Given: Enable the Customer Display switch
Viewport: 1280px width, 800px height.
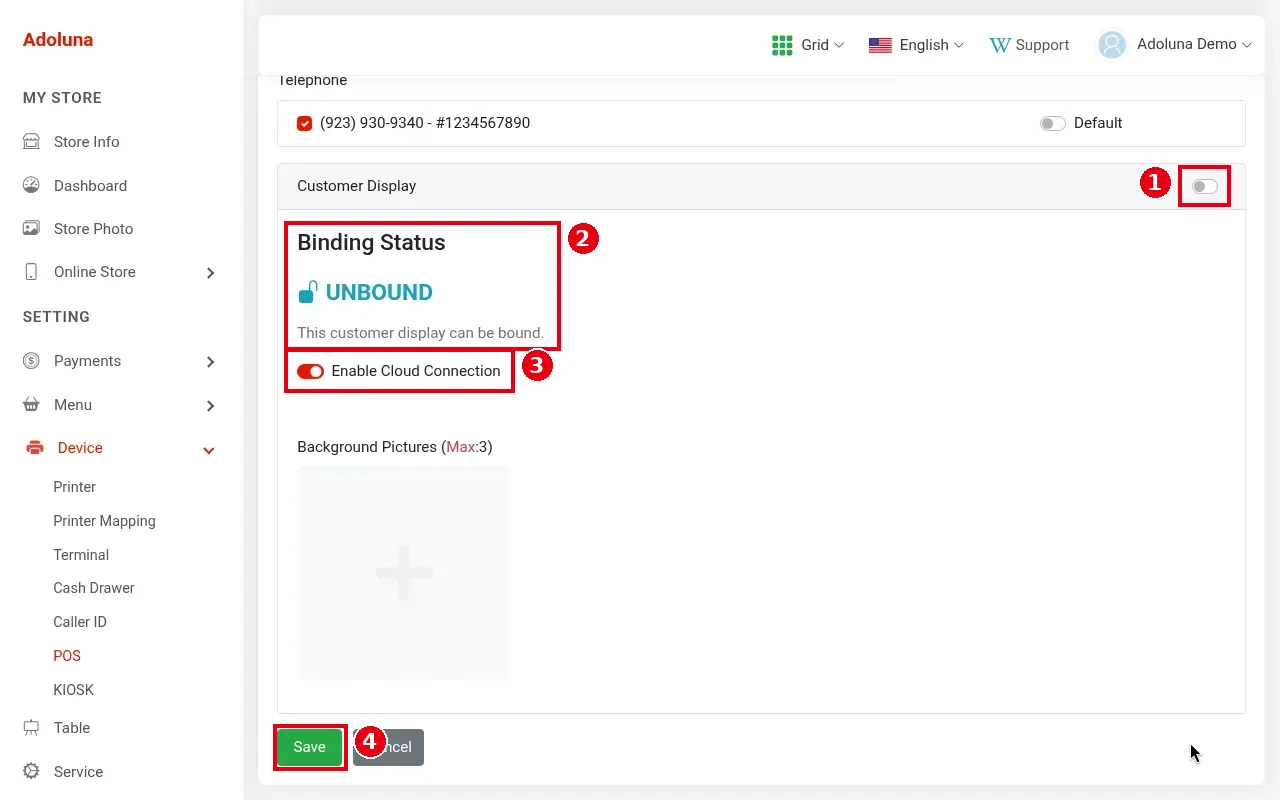Looking at the screenshot, I should (x=1205, y=186).
